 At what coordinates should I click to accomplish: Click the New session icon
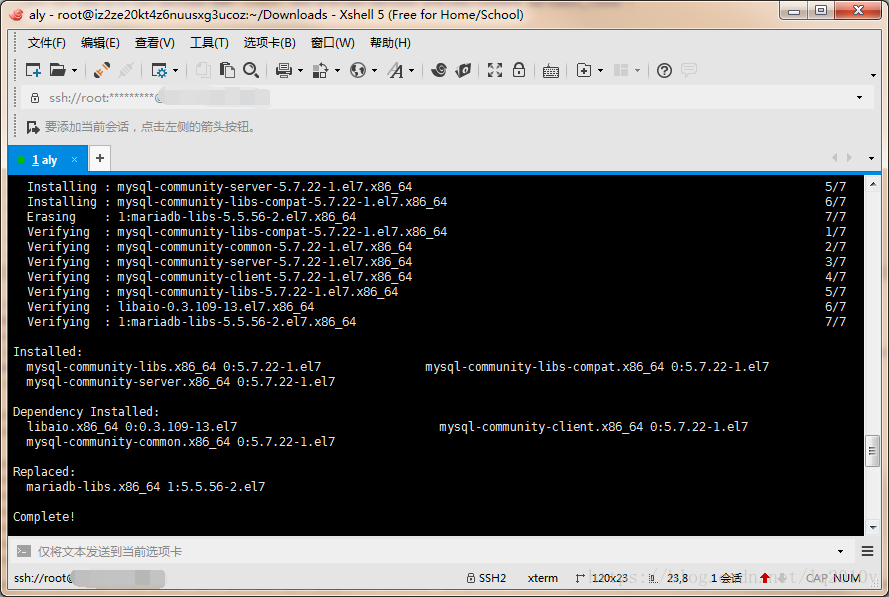point(33,70)
